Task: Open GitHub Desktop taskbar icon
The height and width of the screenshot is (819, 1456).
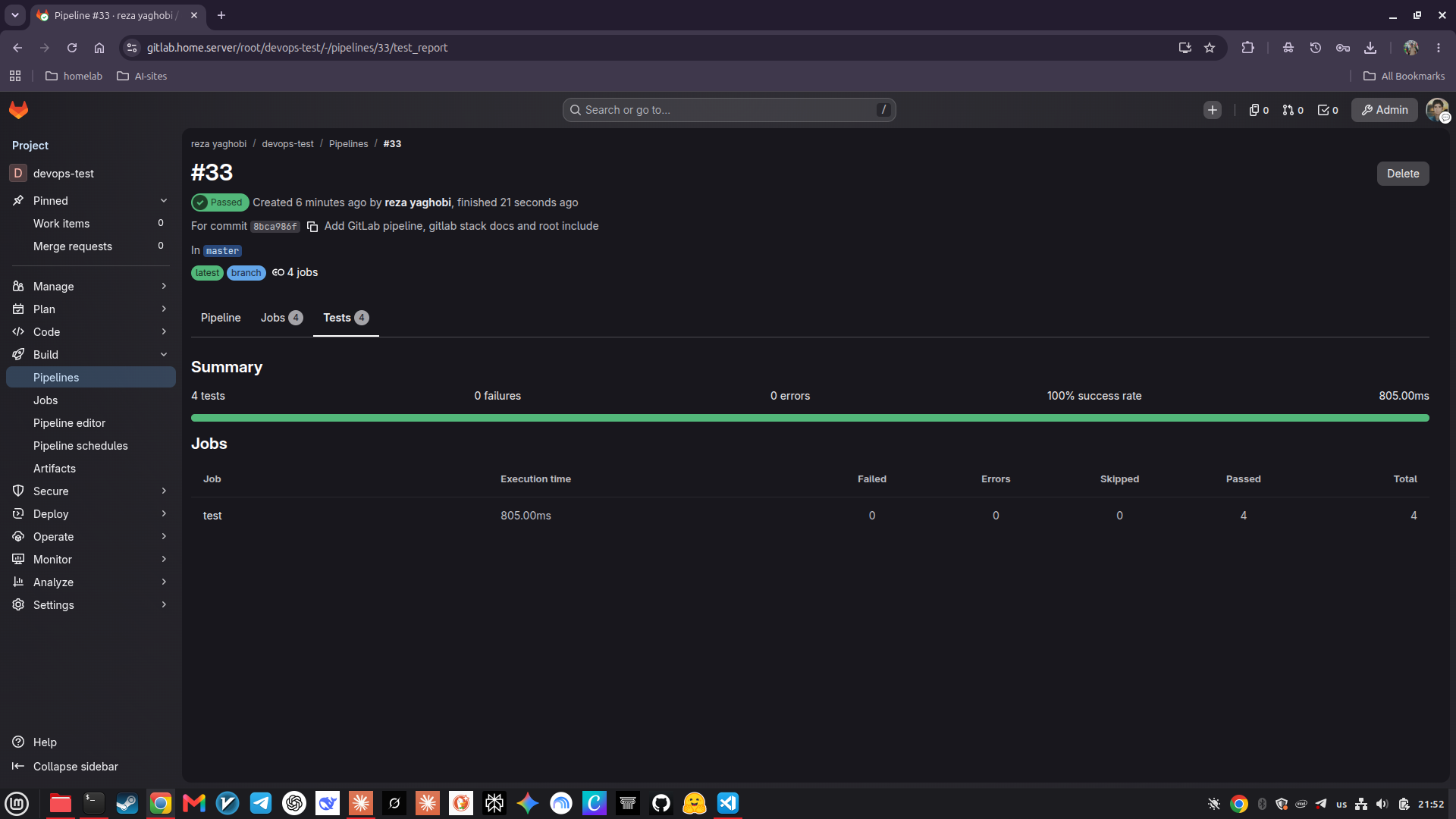Action: [x=661, y=803]
